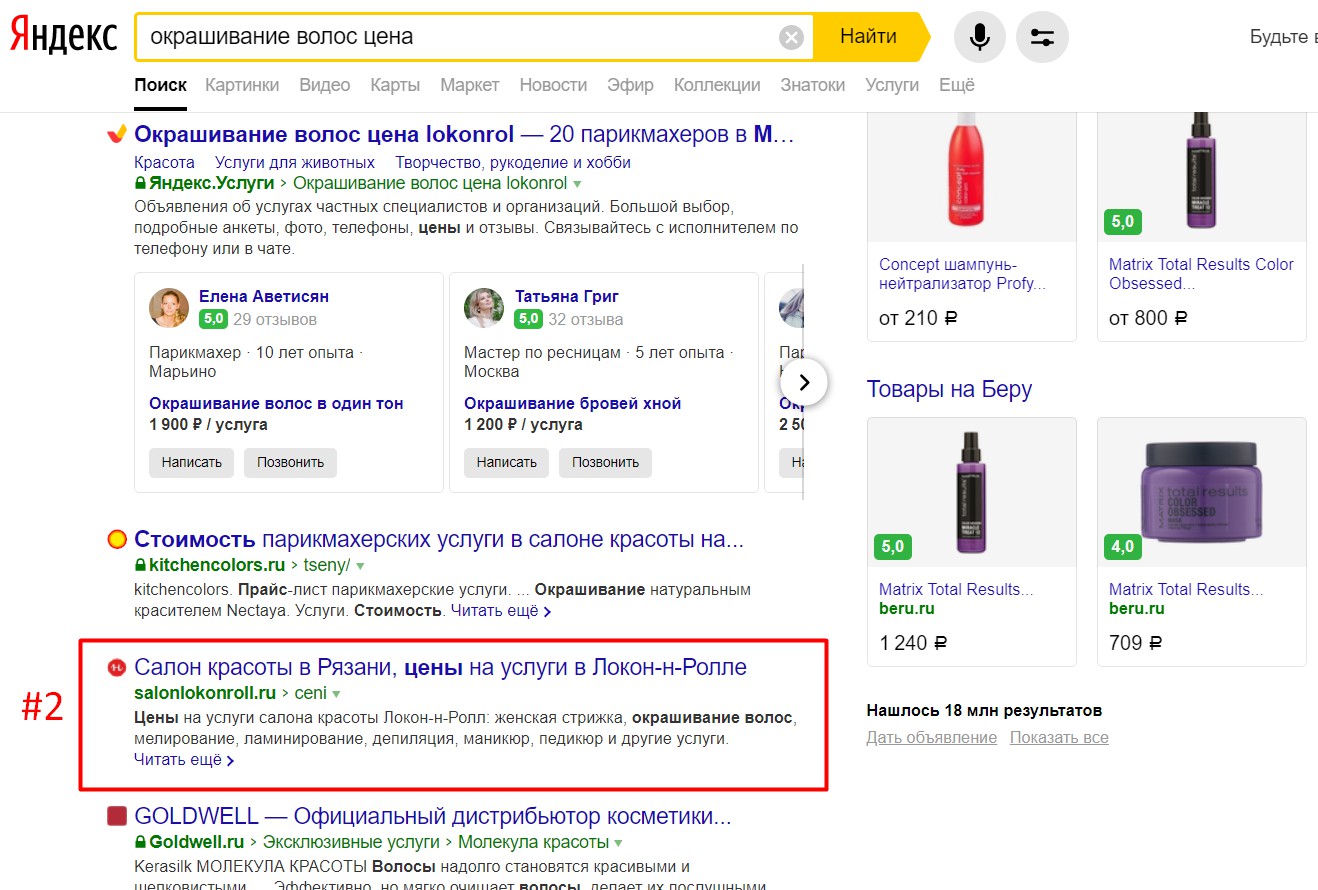Clear the search query with the X icon
Image resolution: width=1318 pixels, height=890 pixels.
(791, 38)
